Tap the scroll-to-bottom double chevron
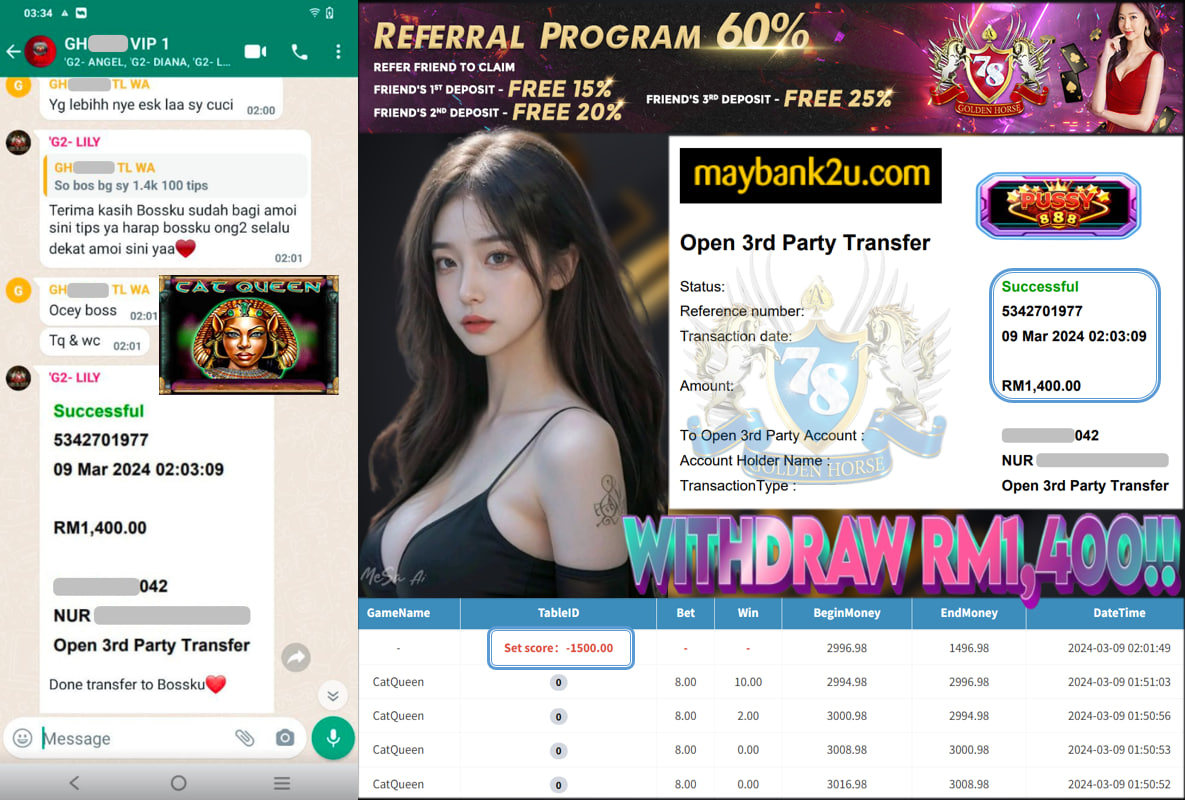Screen dimensions: 1185x800 (x=333, y=695)
